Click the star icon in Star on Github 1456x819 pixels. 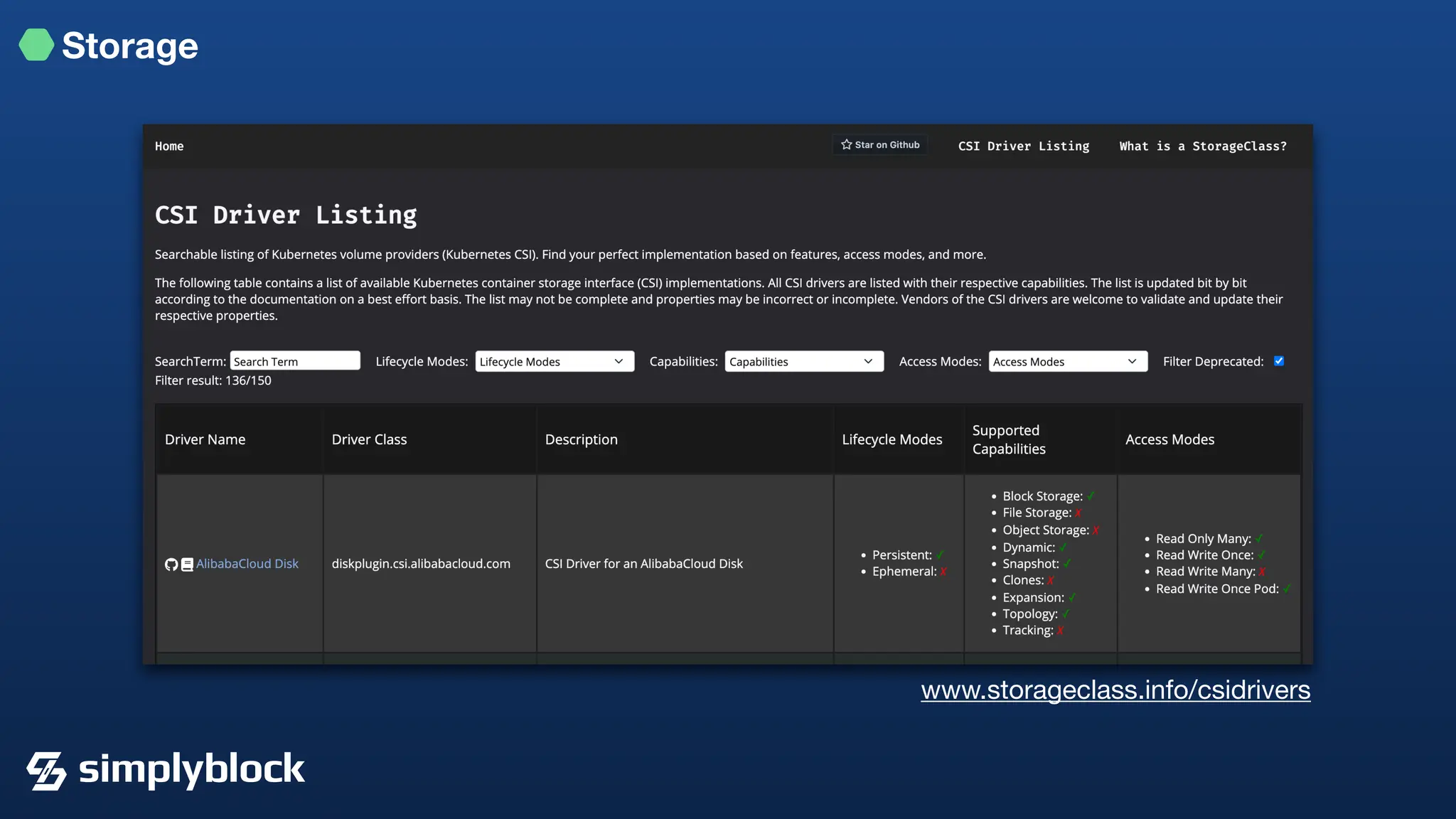[846, 144]
